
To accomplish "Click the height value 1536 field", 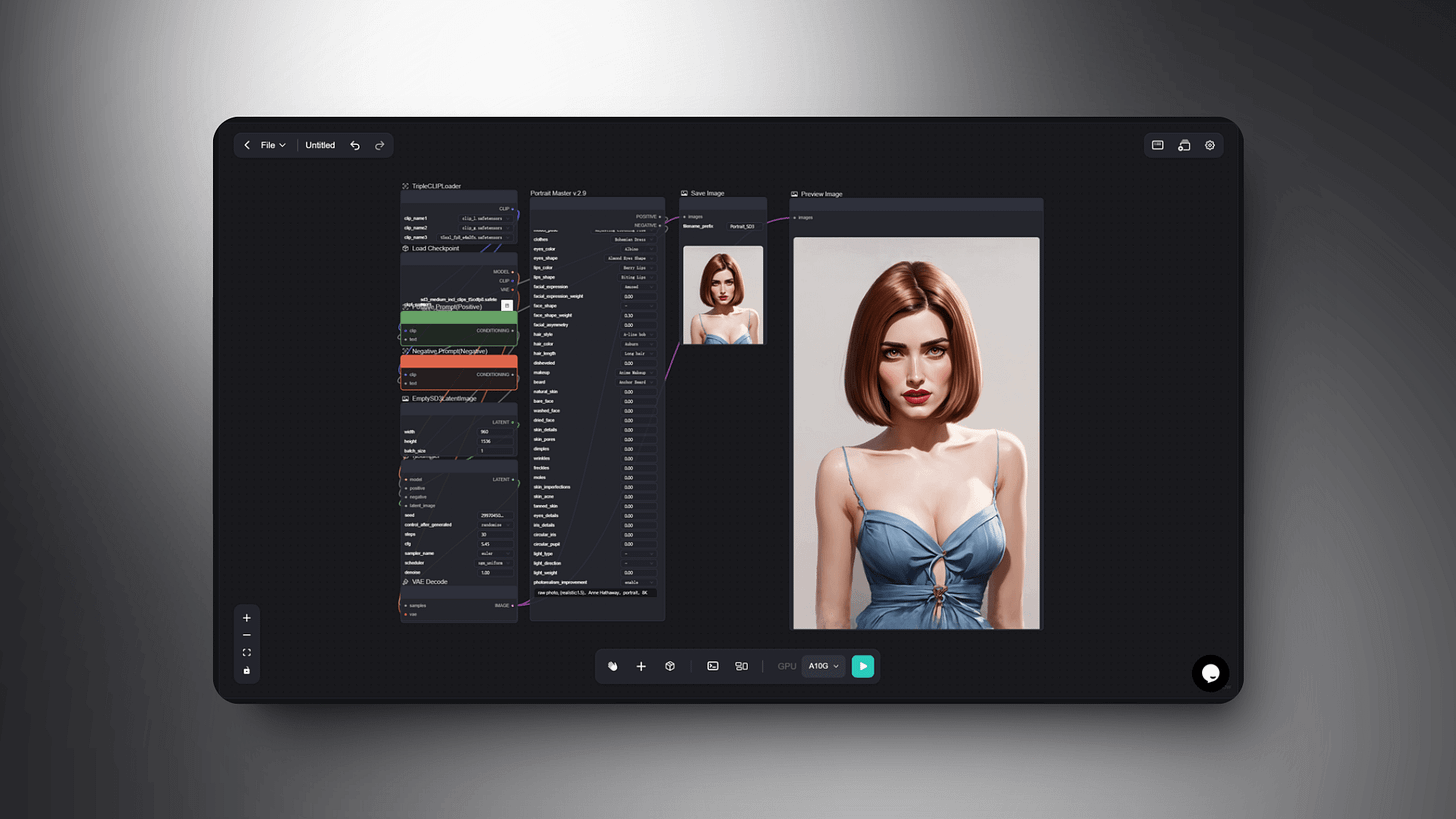I will (496, 441).
